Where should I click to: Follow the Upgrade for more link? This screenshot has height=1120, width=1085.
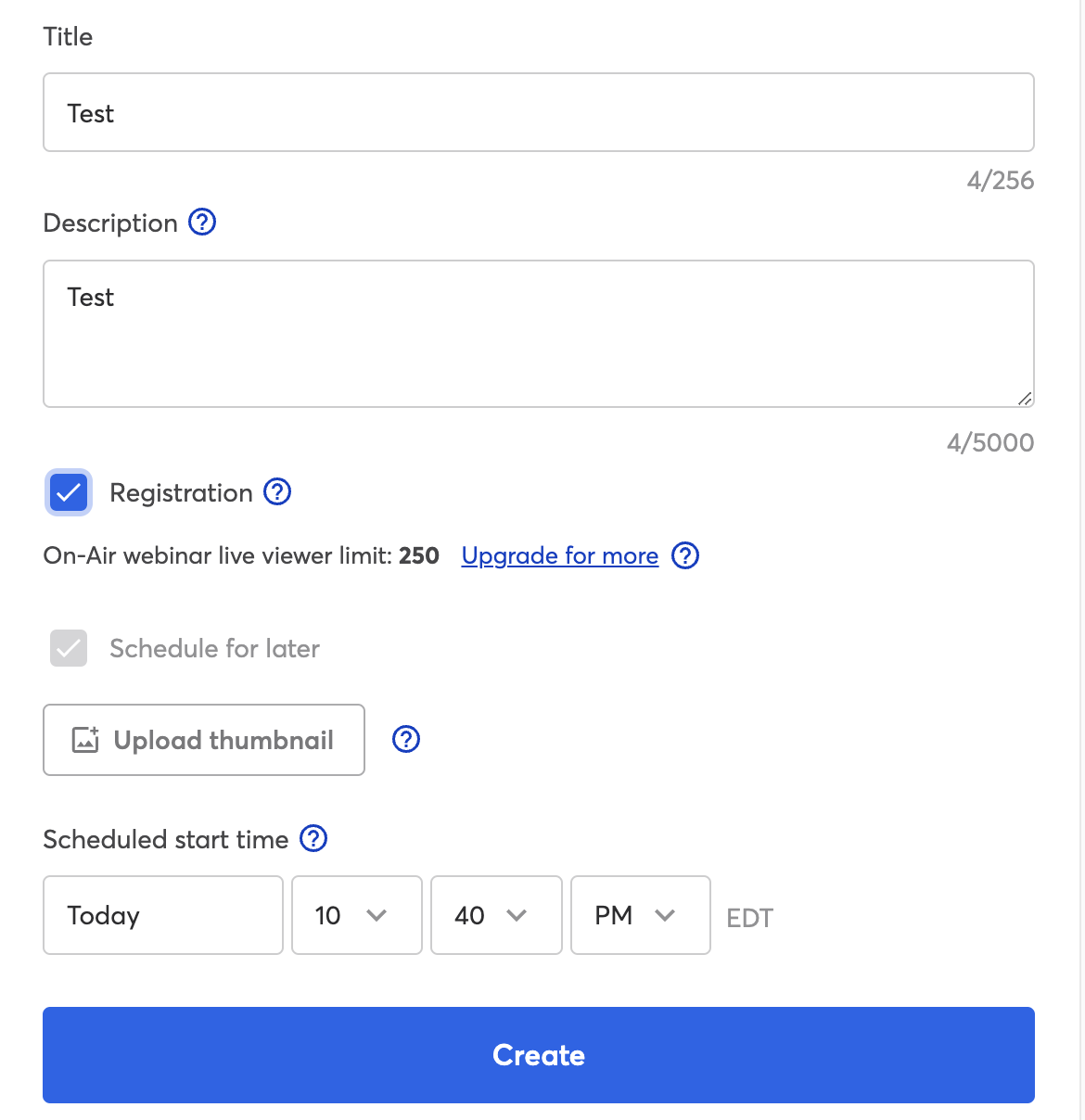click(x=559, y=555)
